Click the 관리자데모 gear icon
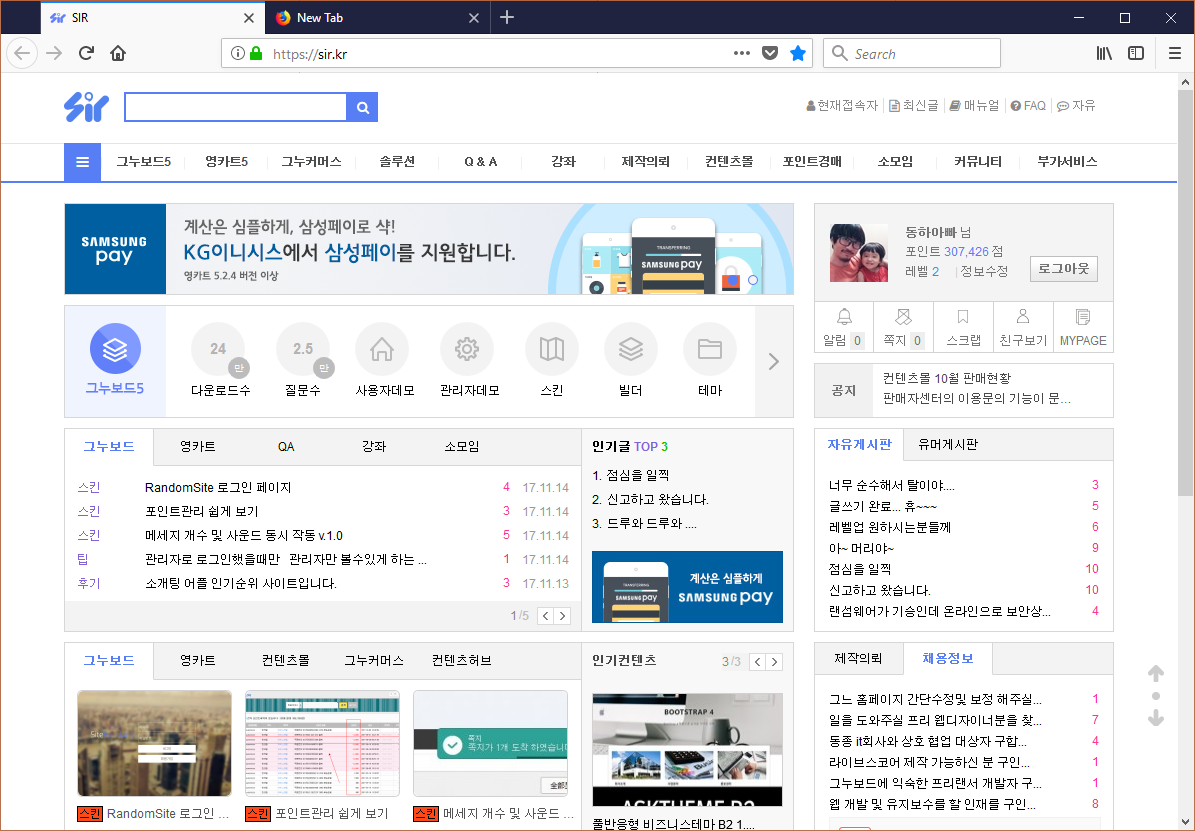 [x=466, y=349]
